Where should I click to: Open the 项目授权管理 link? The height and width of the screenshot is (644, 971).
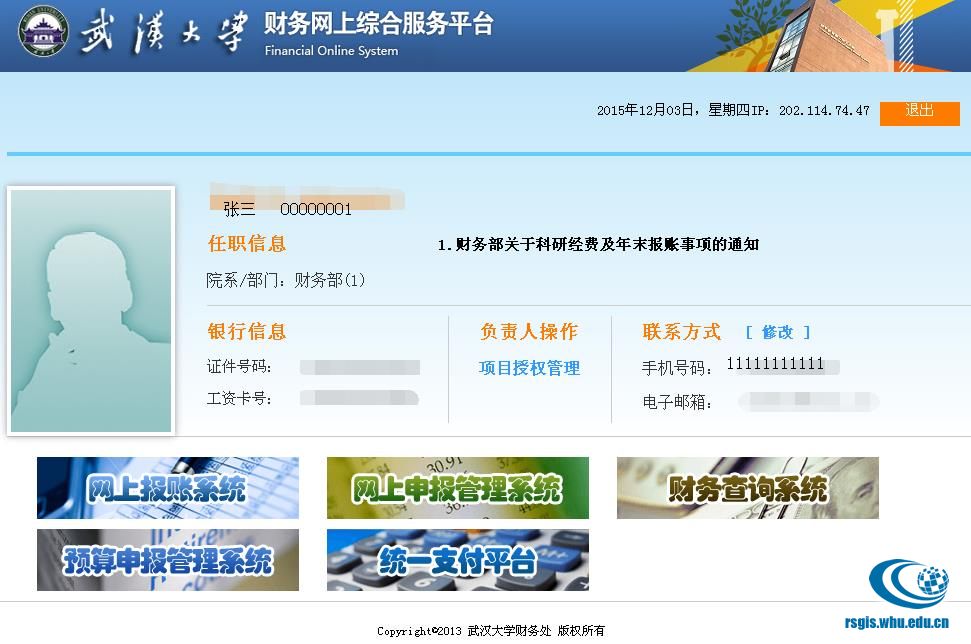pos(529,368)
